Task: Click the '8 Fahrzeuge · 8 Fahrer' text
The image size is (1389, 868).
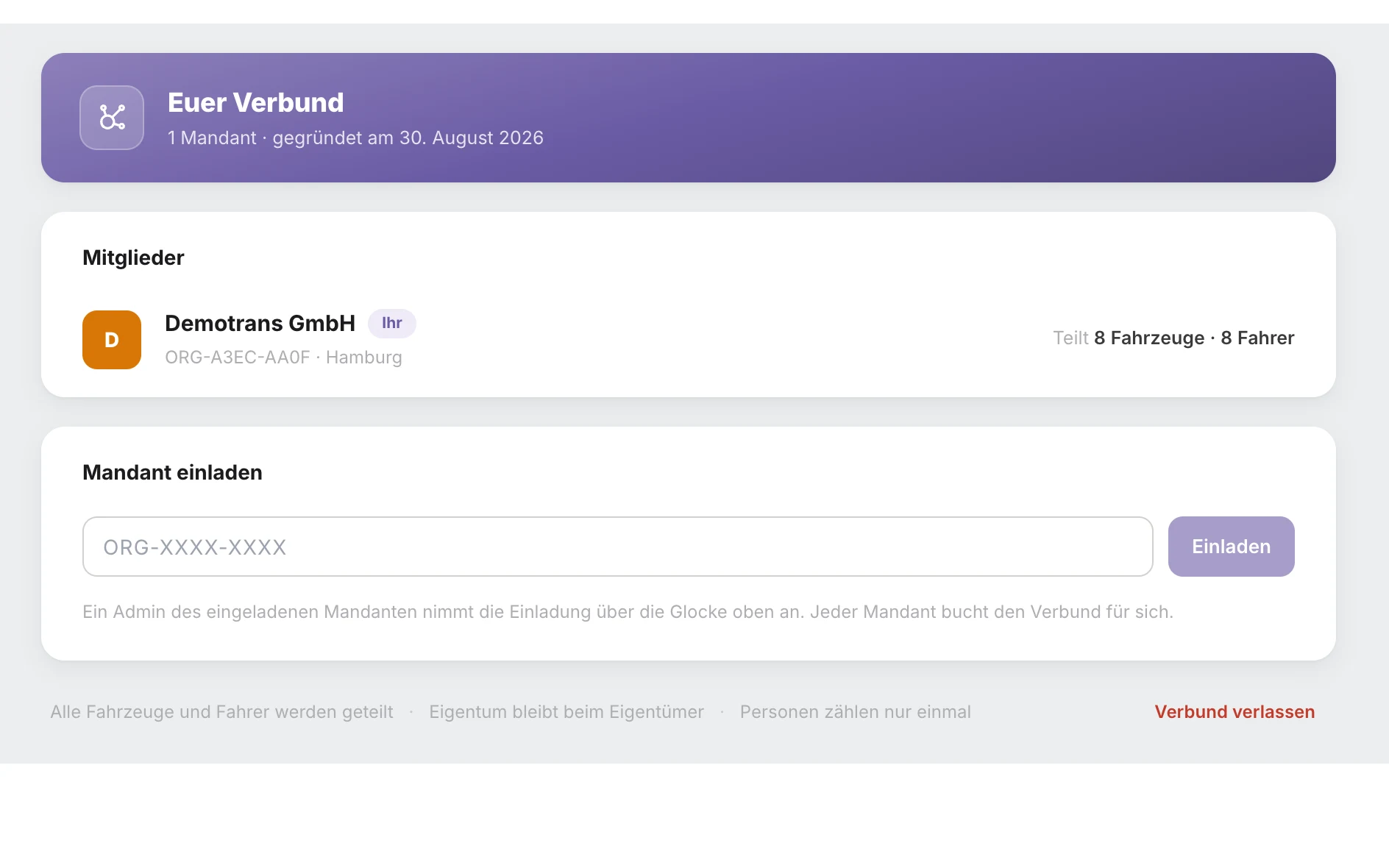Action: (x=1194, y=338)
